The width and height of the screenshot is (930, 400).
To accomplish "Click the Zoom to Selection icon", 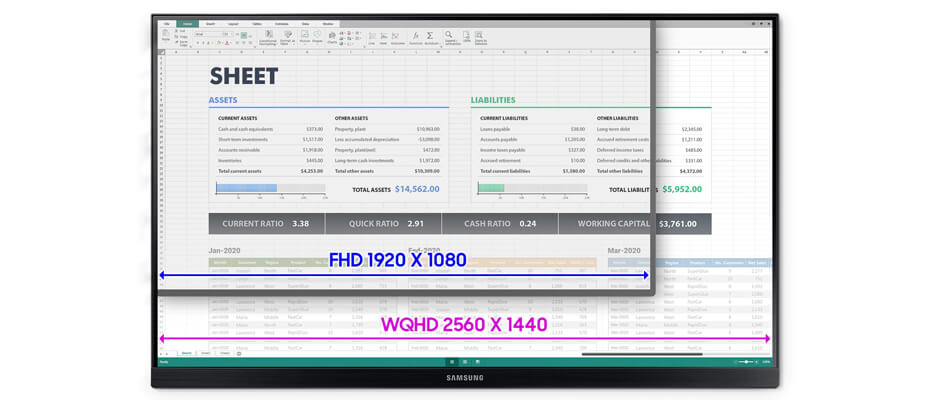I will (479, 36).
